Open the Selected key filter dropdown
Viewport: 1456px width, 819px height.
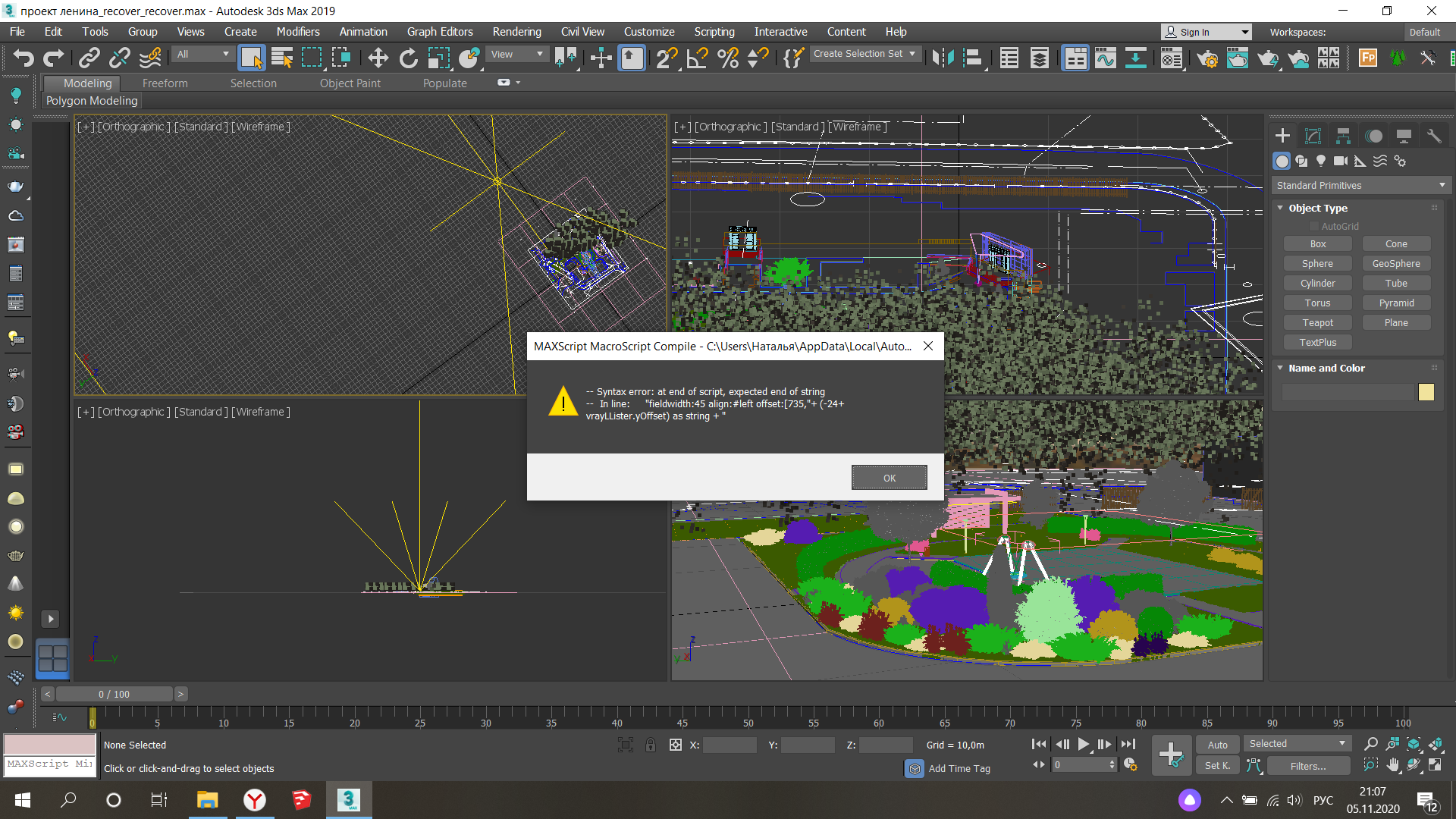tap(1297, 744)
